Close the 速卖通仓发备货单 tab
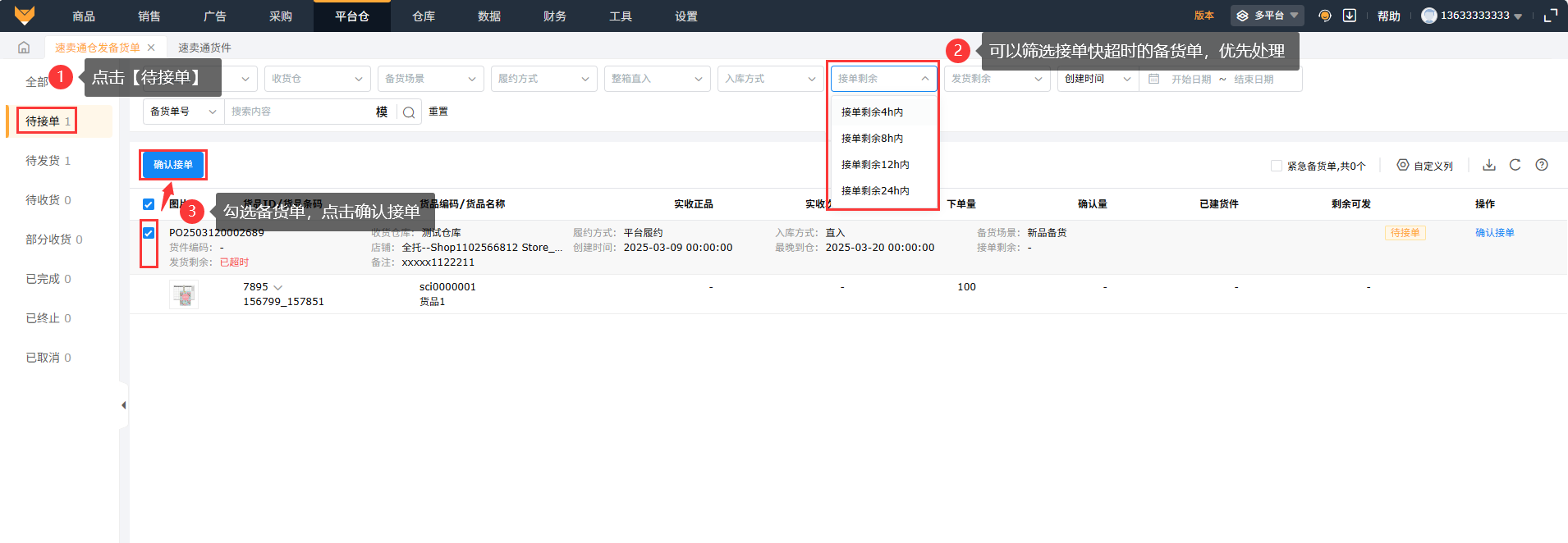The height and width of the screenshot is (543, 1568). tap(151, 48)
